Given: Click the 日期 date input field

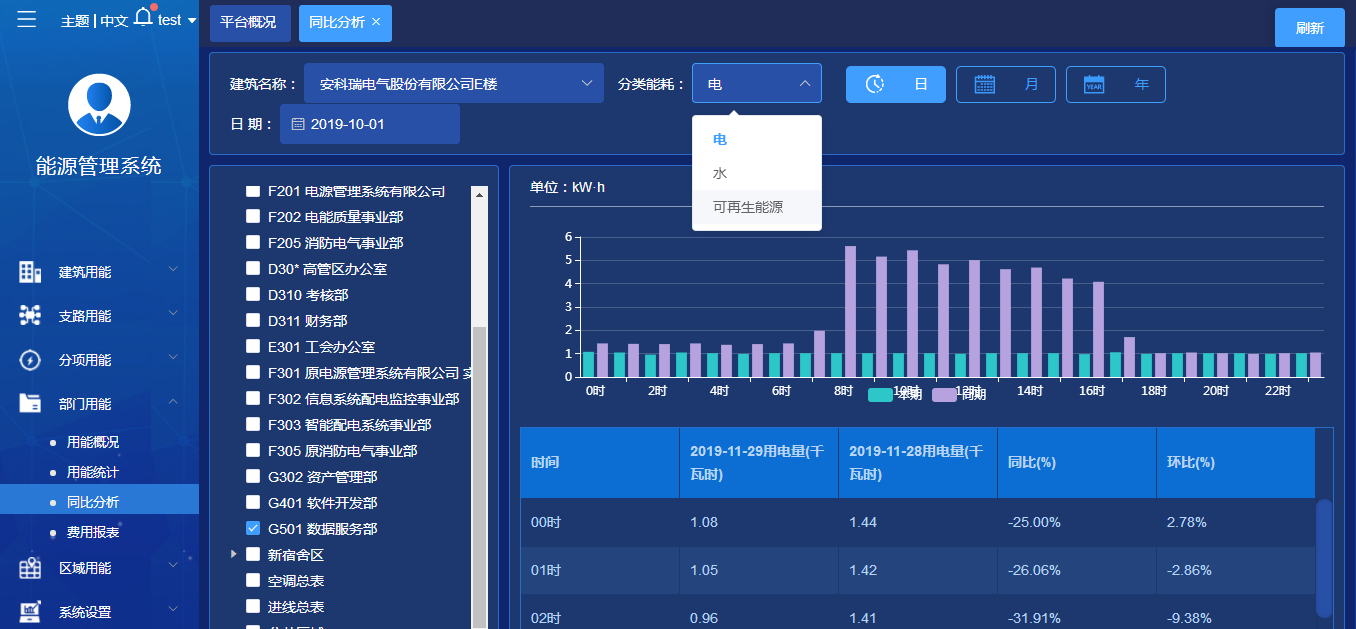Looking at the screenshot, I should point(370,124).
